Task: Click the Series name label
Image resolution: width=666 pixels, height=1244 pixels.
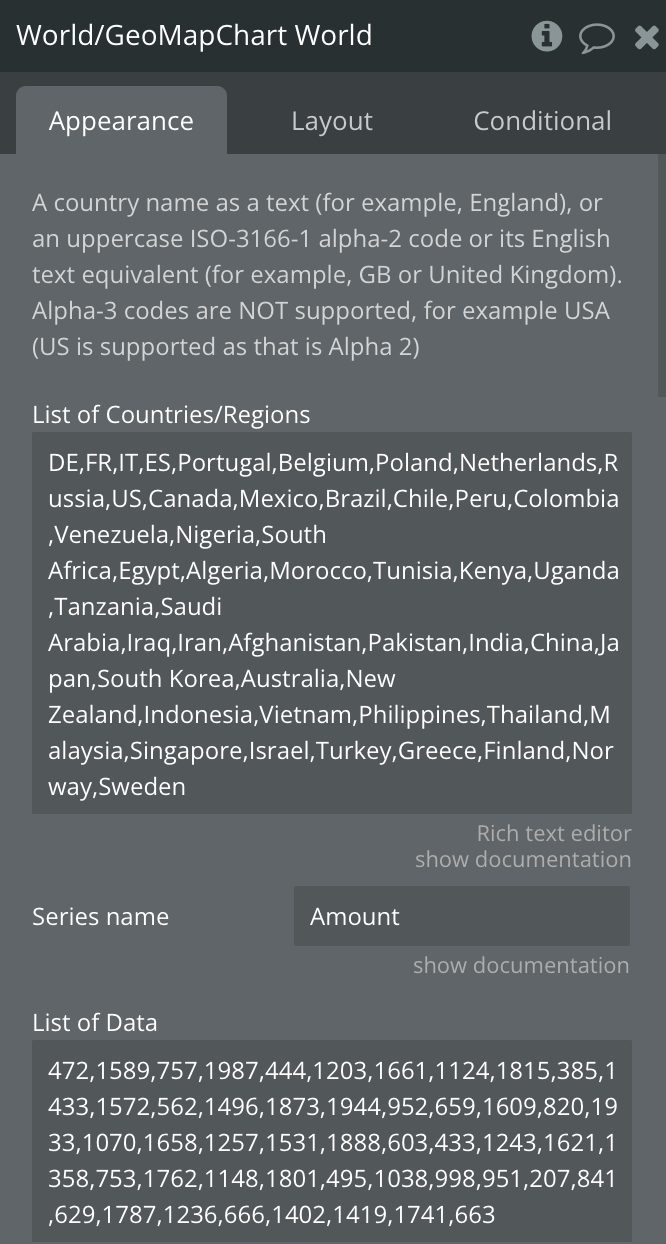Action: tap(100, 916)
